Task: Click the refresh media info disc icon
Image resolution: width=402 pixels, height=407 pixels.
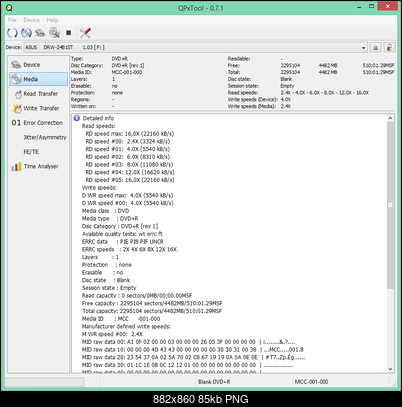Action: (26, 33)
